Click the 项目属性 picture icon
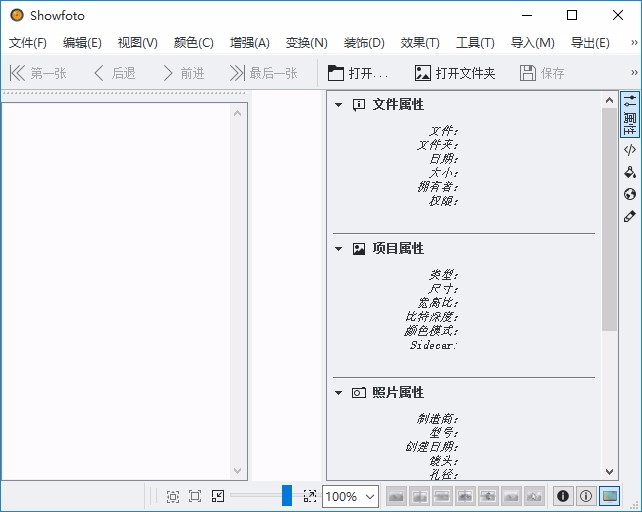642x512 pixels. (x=359, y=249)
